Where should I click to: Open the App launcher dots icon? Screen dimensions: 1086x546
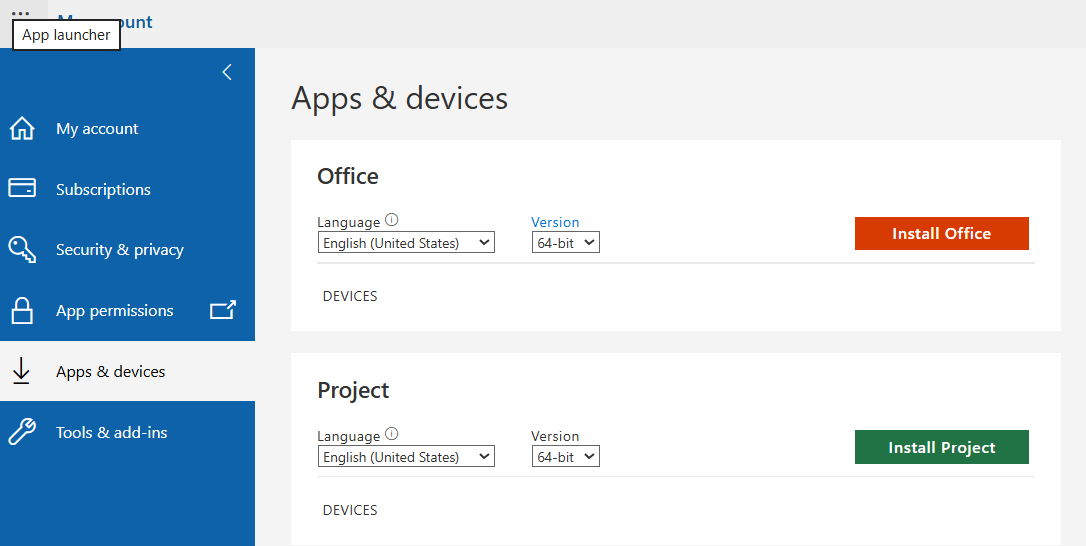21,13
